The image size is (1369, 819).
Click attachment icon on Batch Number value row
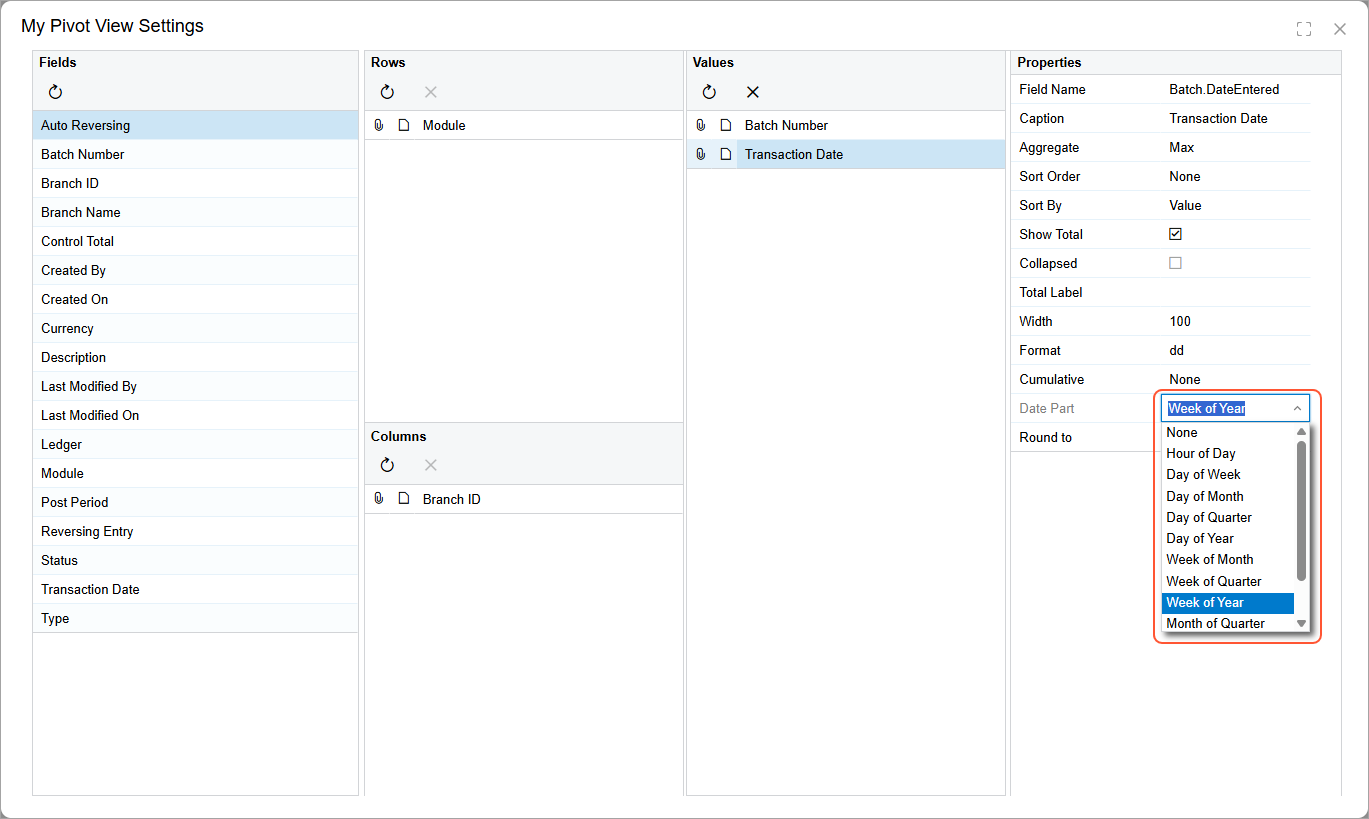(x=701, y=125)
